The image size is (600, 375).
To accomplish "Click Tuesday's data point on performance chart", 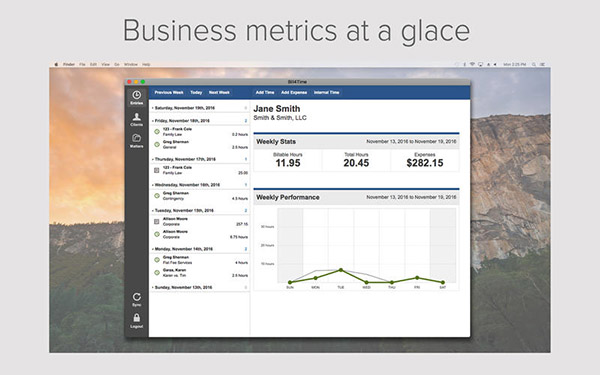I will [341, 270].
